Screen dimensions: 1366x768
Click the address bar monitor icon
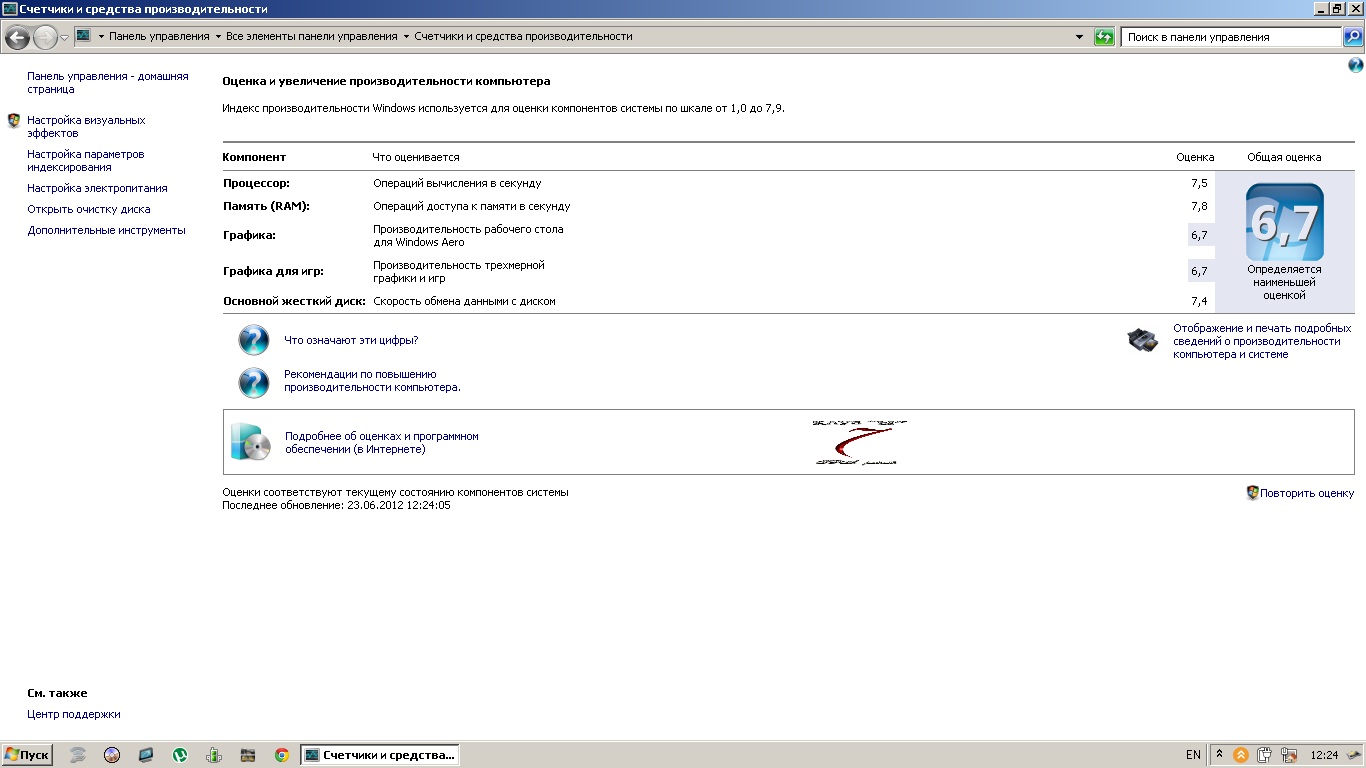(84, 36)
